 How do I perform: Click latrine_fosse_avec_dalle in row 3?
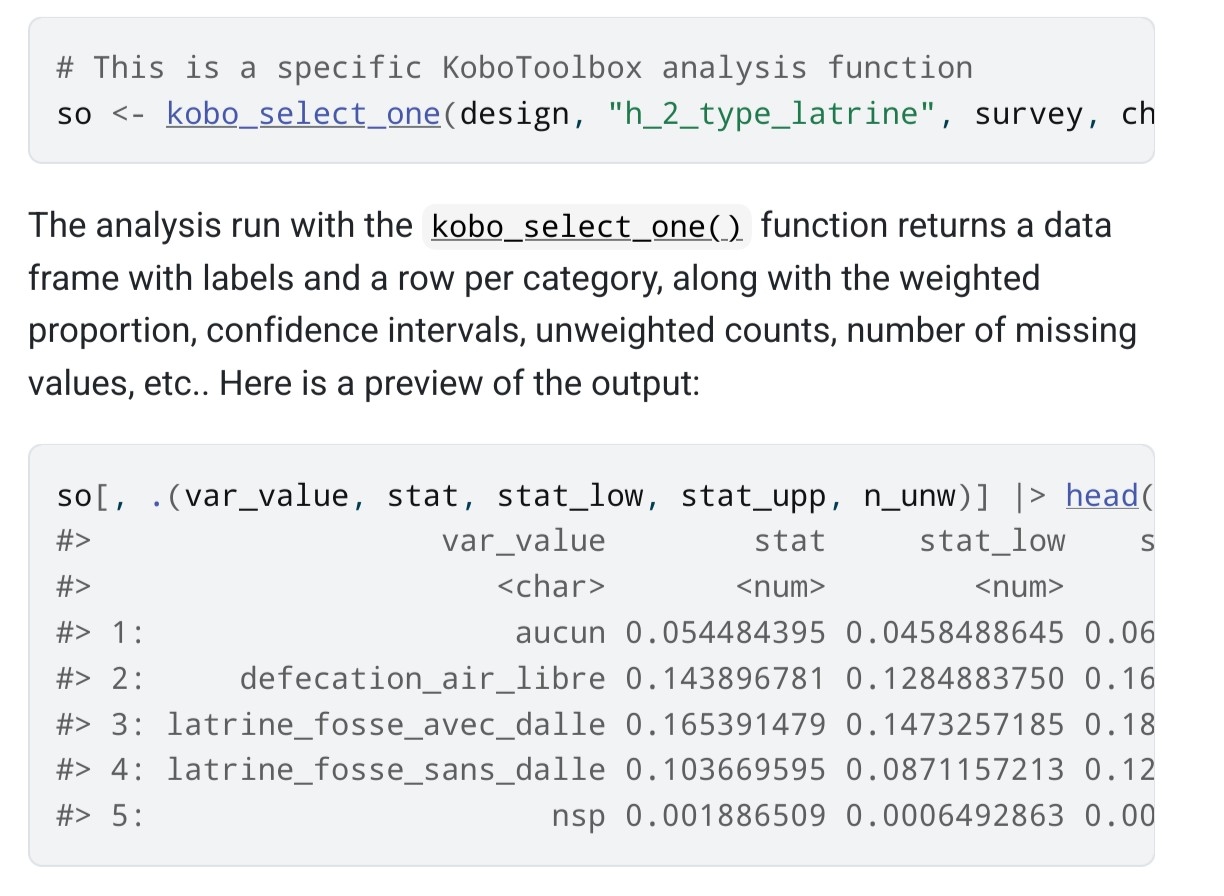(386, 724)
